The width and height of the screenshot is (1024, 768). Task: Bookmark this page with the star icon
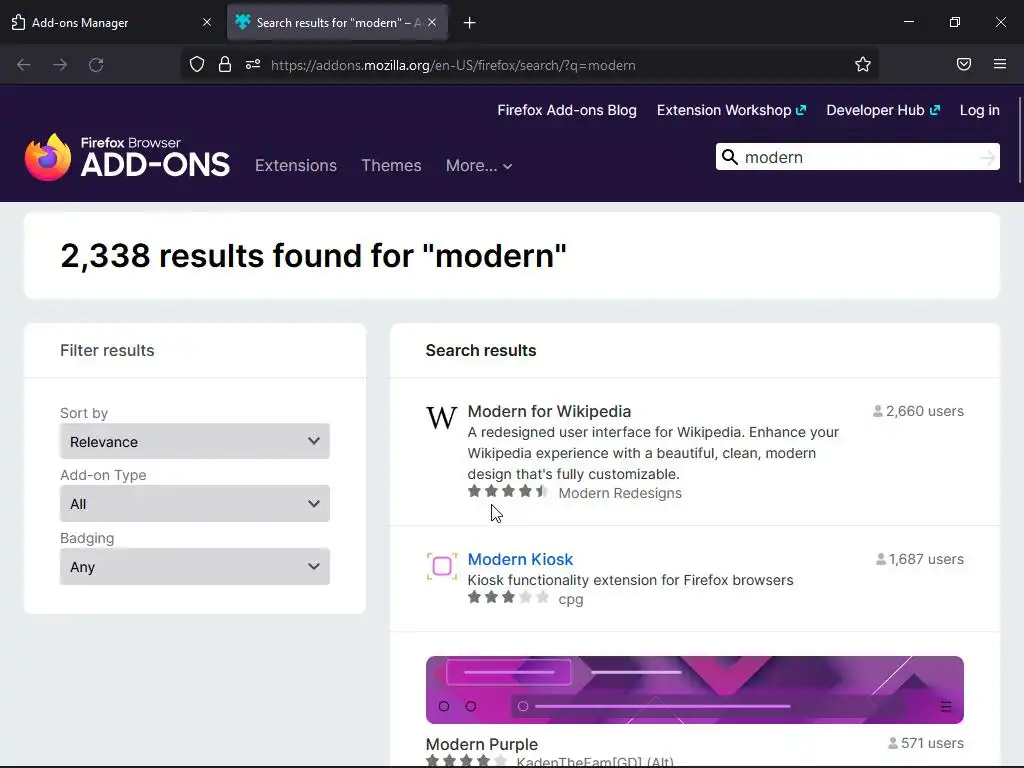863,65
